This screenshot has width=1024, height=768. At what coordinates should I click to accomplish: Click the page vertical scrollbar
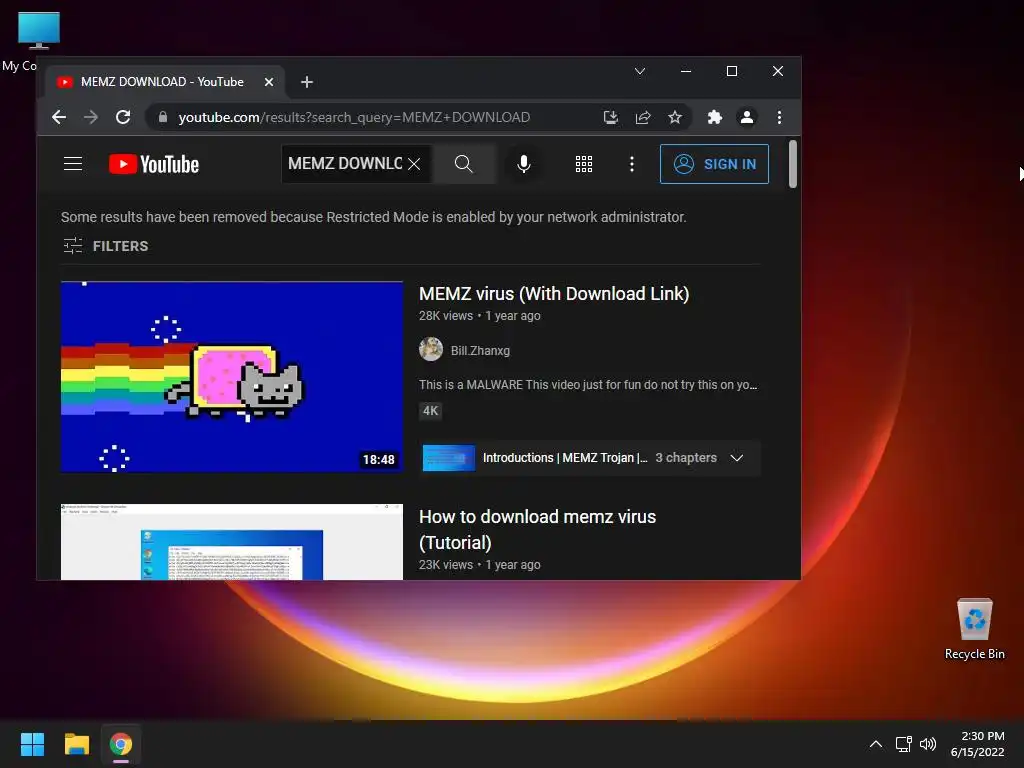tap(793, 163)
